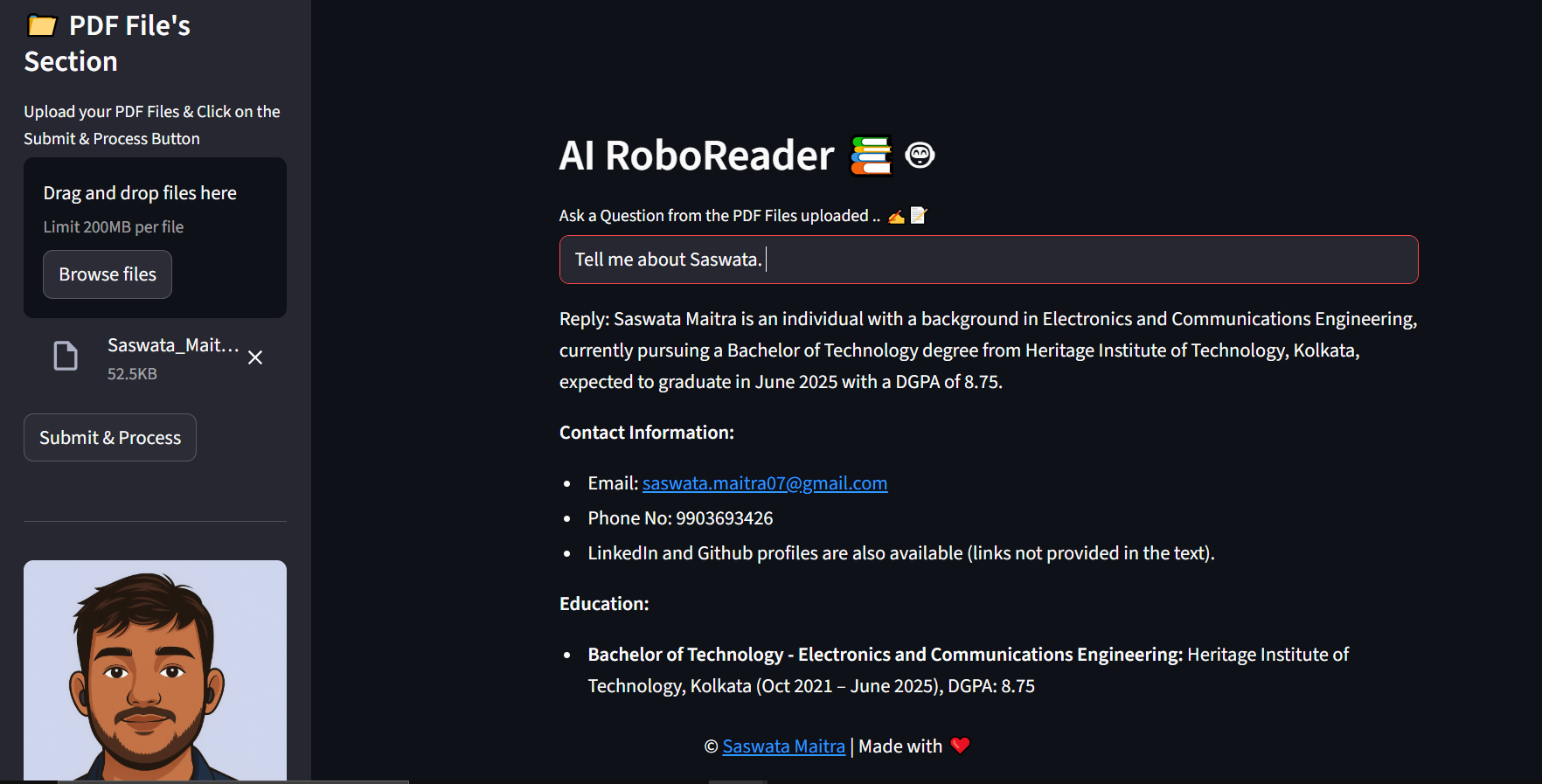
Task: Click the 'Drag and drop files here' area
Action: 155,238
